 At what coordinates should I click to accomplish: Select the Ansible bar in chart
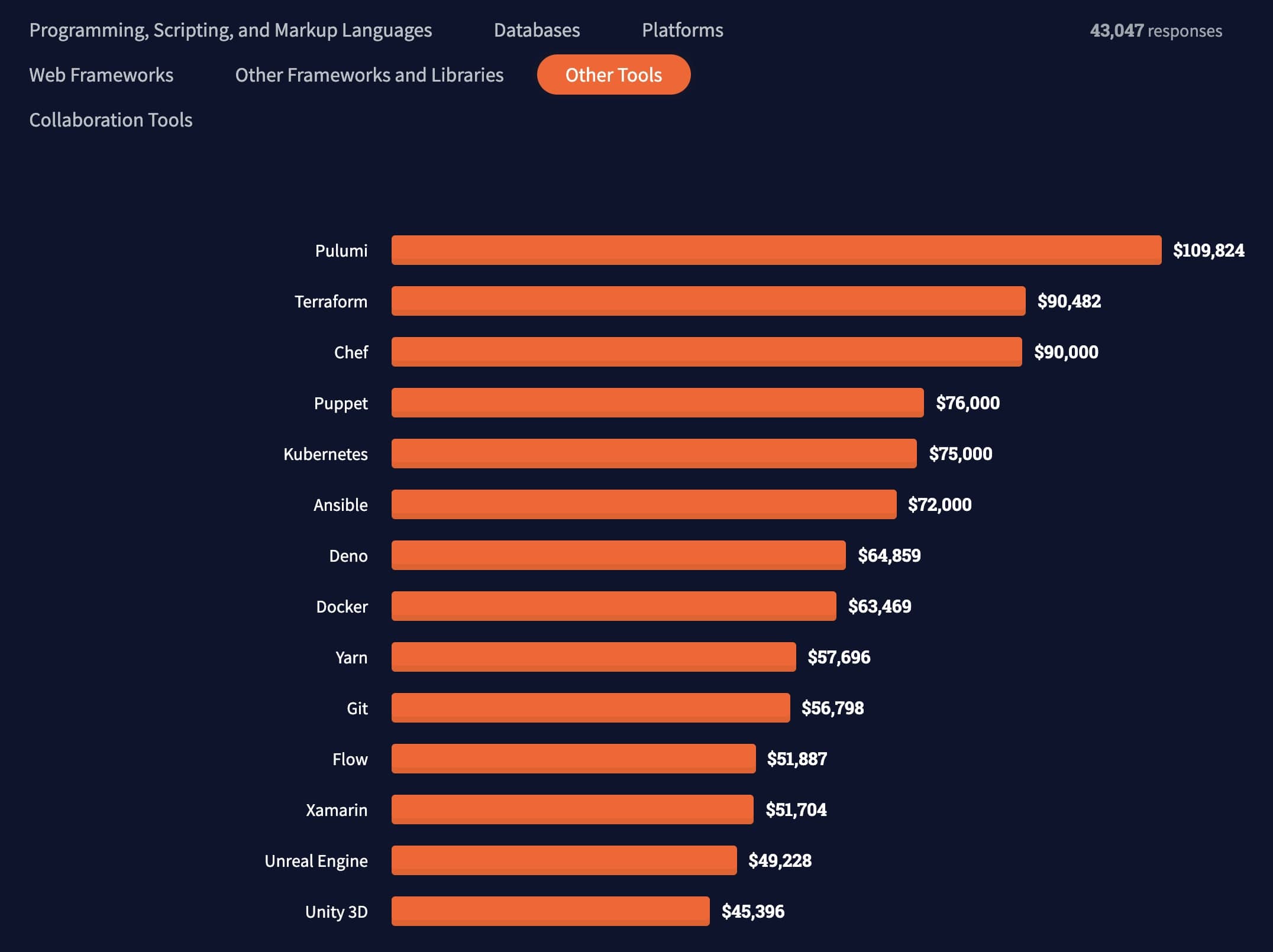[644, 504]
